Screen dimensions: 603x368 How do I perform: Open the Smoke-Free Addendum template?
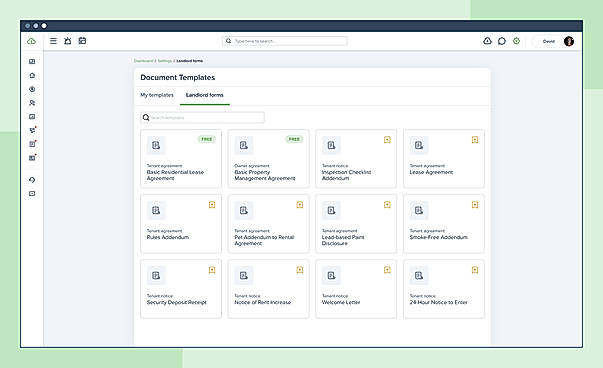(444, 224)
